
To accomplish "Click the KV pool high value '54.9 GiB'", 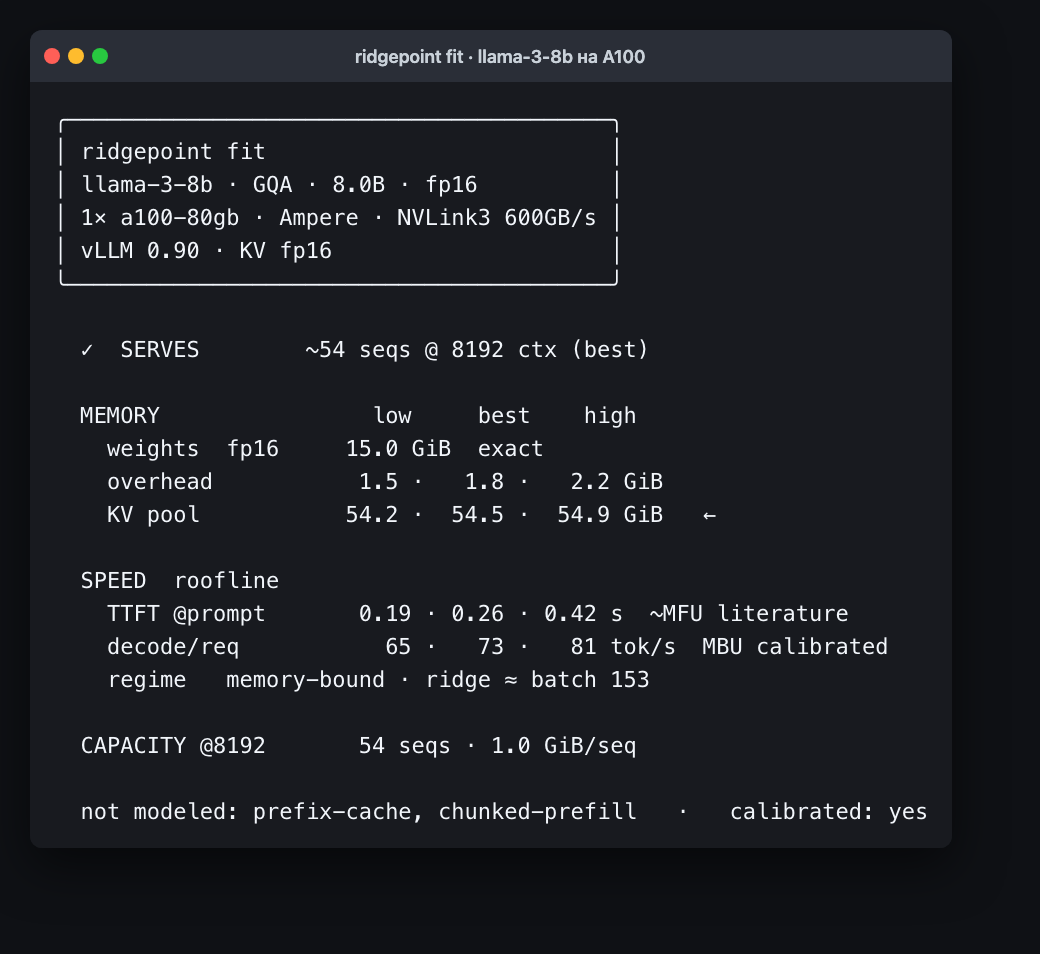I will click(610, 515).
